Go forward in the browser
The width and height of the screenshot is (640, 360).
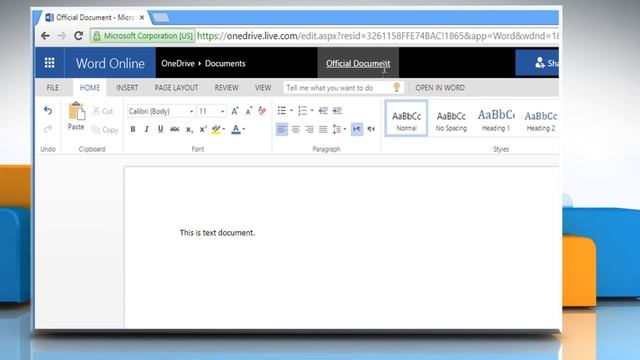coord(62,36)
